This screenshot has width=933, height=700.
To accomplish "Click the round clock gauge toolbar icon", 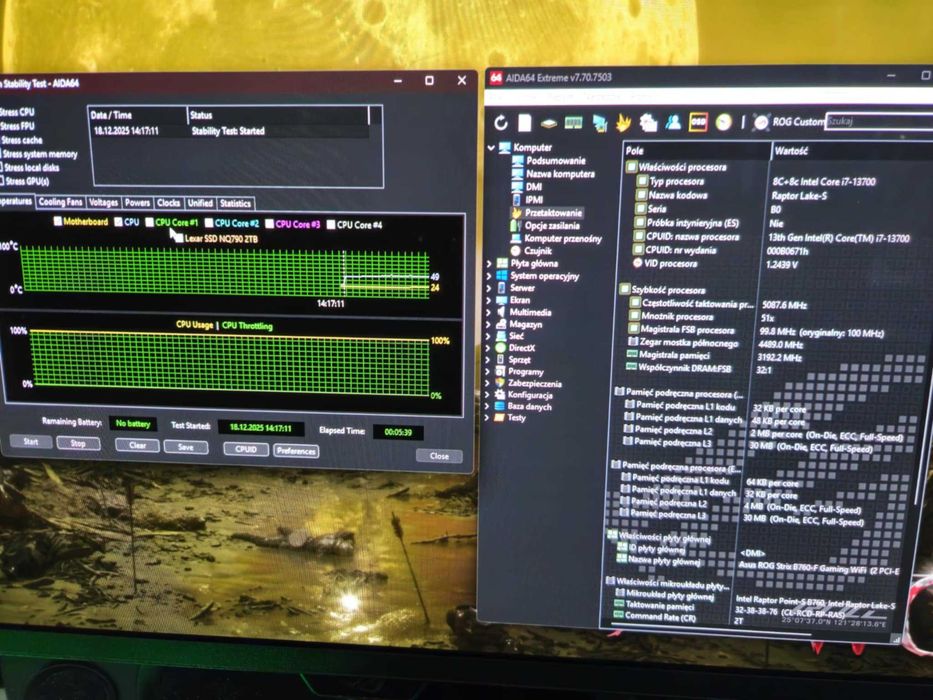I will pos(724,122).
